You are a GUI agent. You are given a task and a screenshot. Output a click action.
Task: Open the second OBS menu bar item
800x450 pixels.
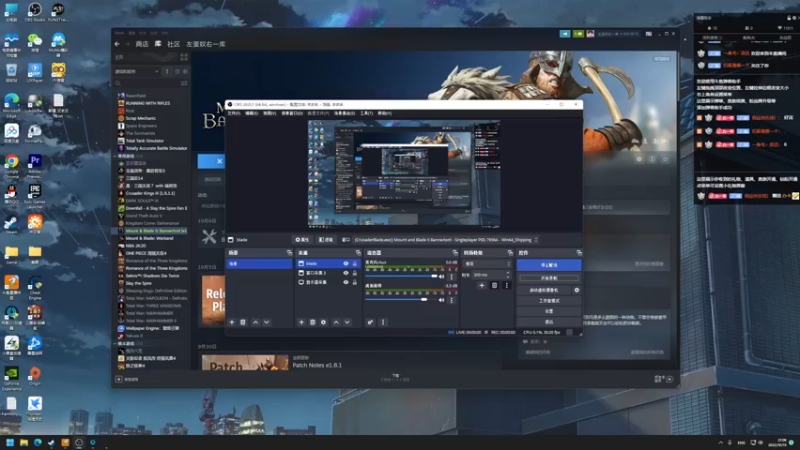(252, 113)
